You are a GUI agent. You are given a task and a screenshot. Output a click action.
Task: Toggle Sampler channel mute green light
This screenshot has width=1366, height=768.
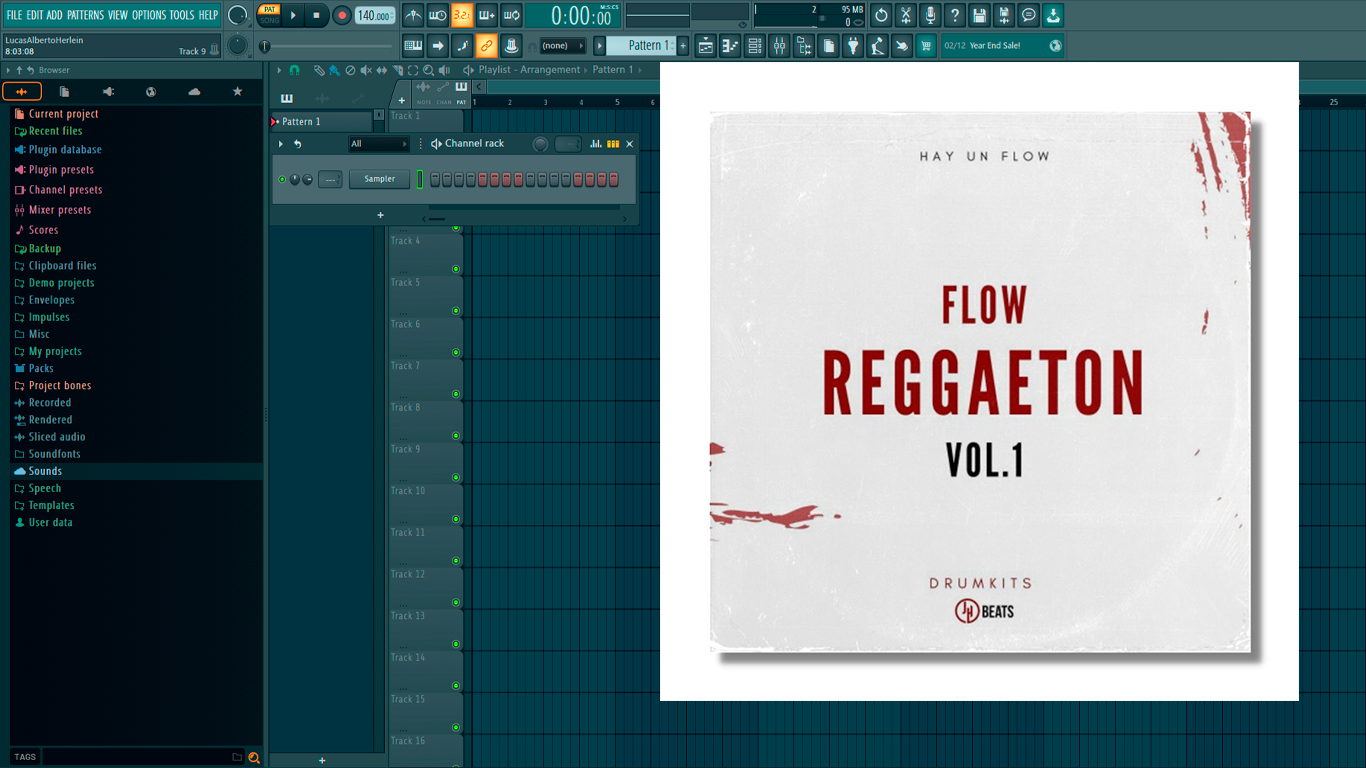click(x=282, y=179)
